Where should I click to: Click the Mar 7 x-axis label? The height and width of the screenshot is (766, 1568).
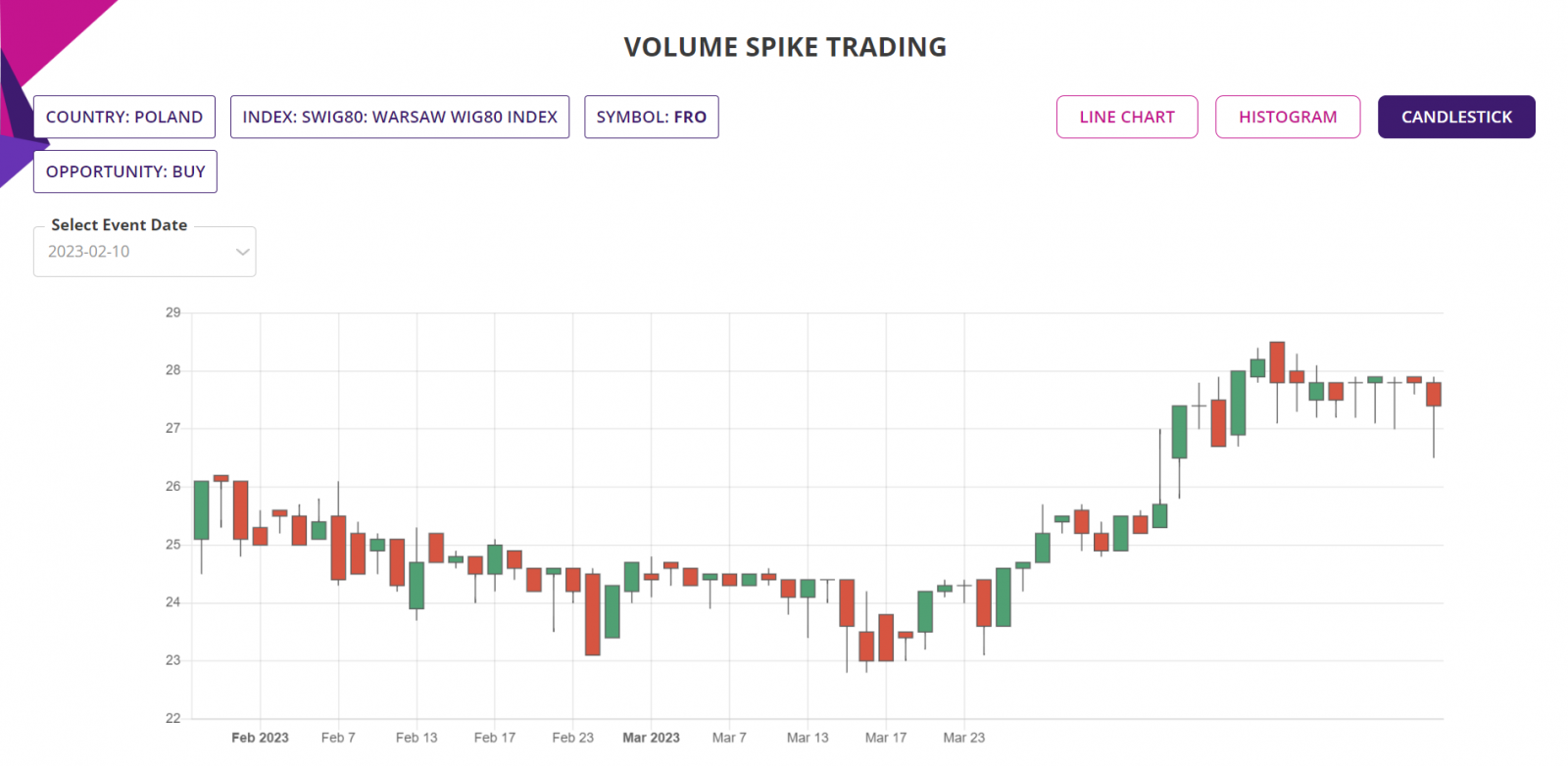(x=729, y=738)
